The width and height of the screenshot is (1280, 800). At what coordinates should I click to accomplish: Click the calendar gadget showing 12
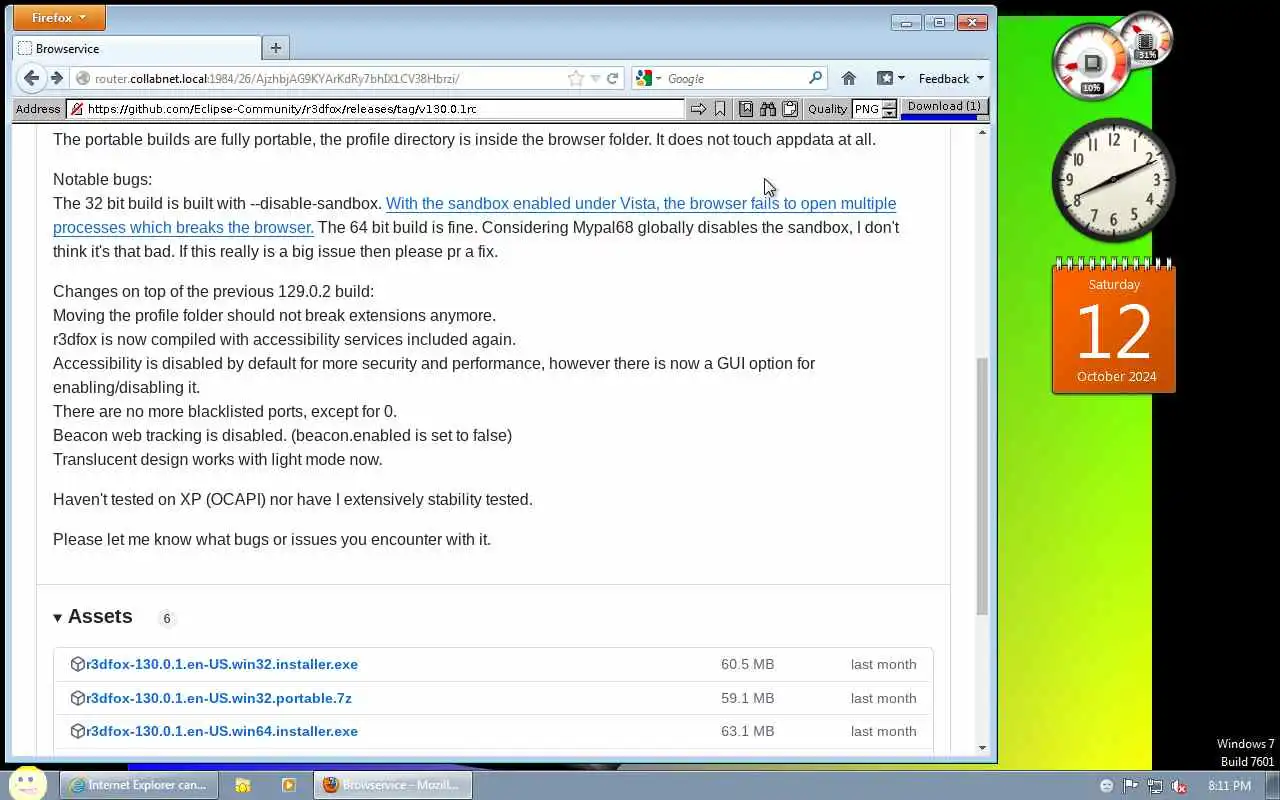1114,327
